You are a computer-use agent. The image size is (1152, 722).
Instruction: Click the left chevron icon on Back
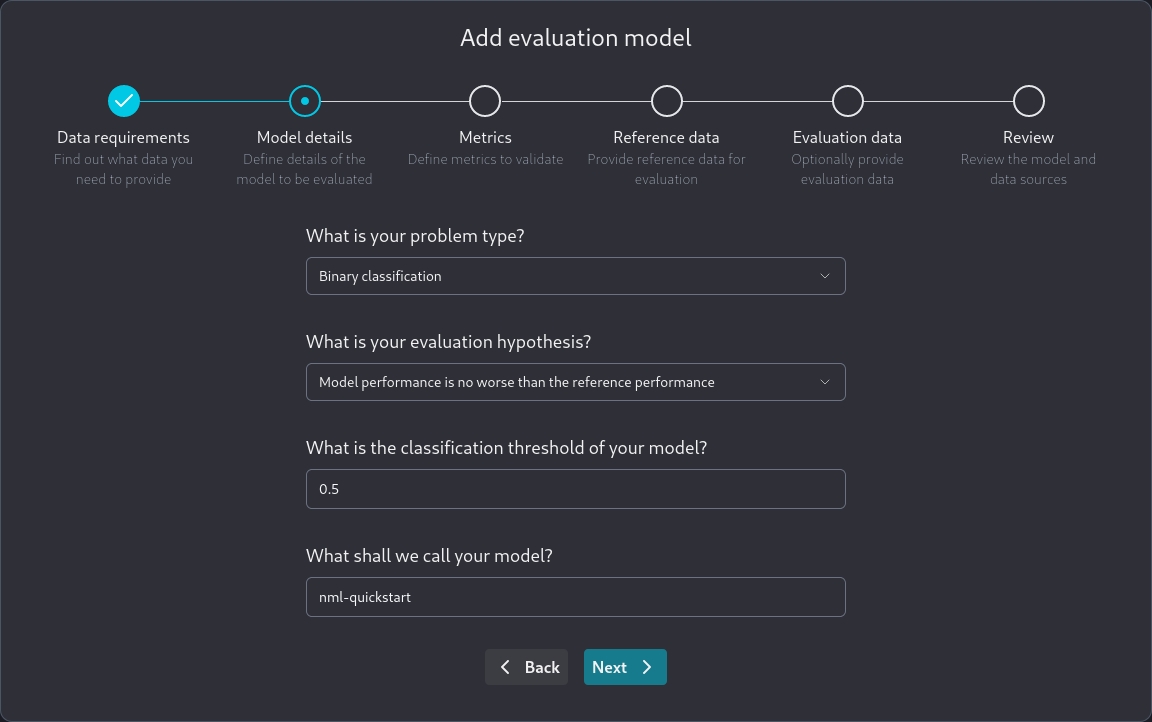click(505, 667)
